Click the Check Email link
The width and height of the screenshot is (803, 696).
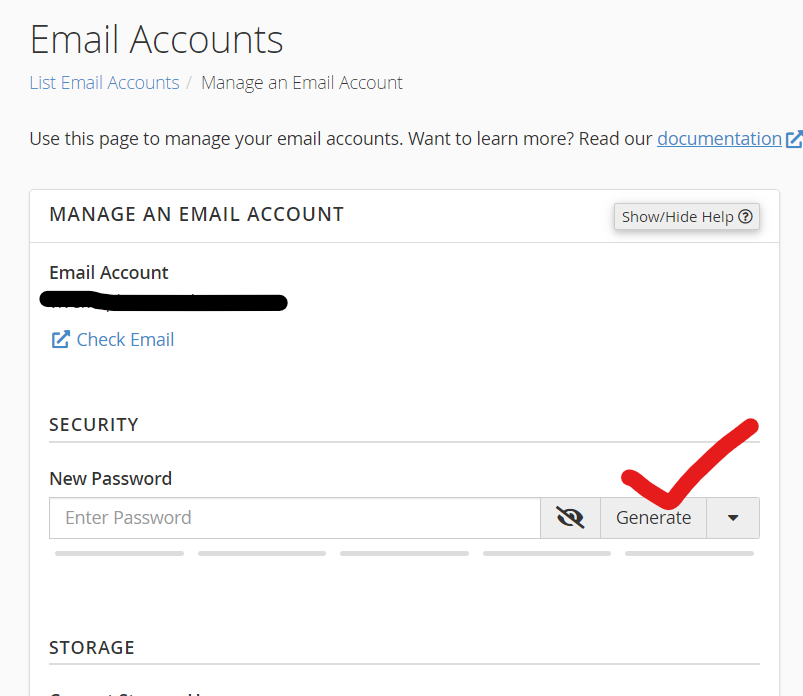coord(125,340)
